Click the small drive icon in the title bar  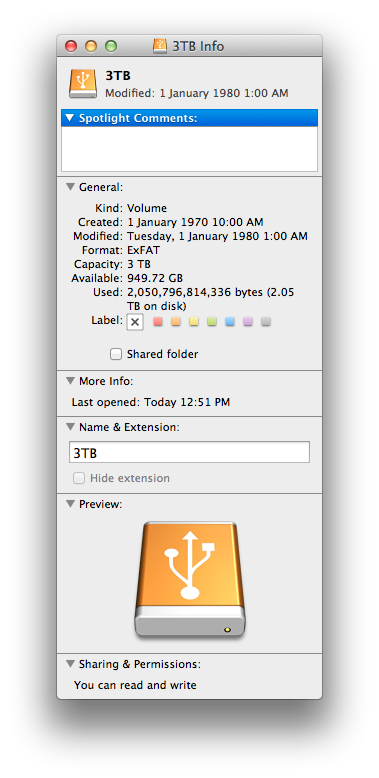click(x=159, y=46)
